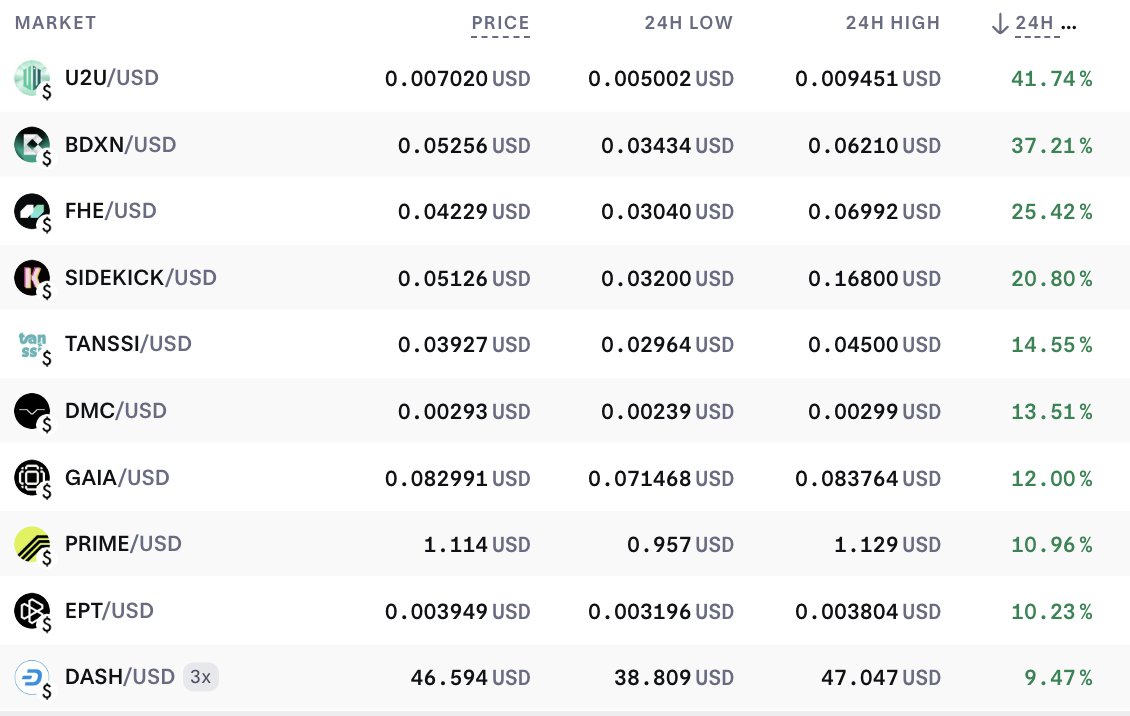
Task: Click the SIDEKICK token icon
Action: (28, 278)
